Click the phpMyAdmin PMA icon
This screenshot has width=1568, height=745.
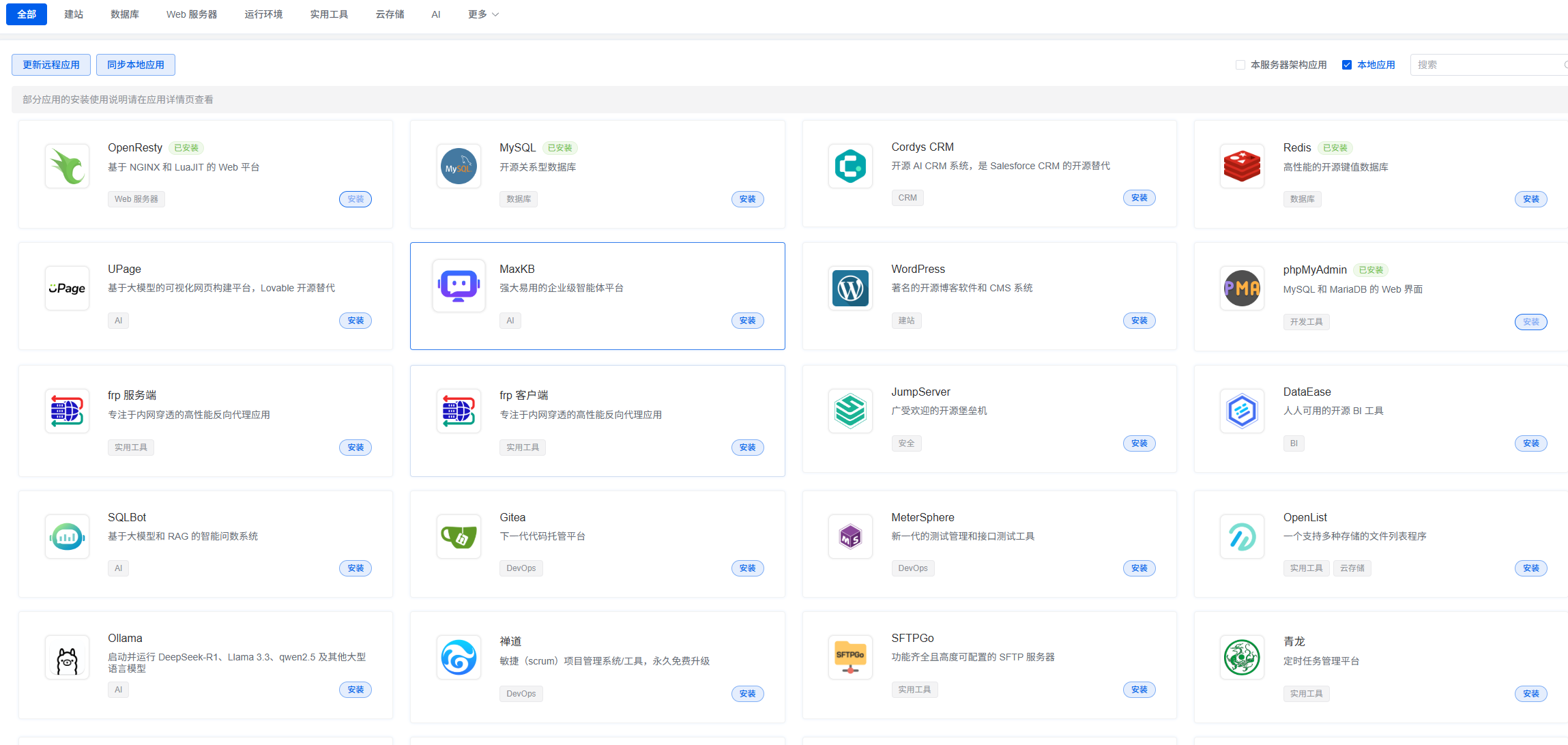point(1242,288)
